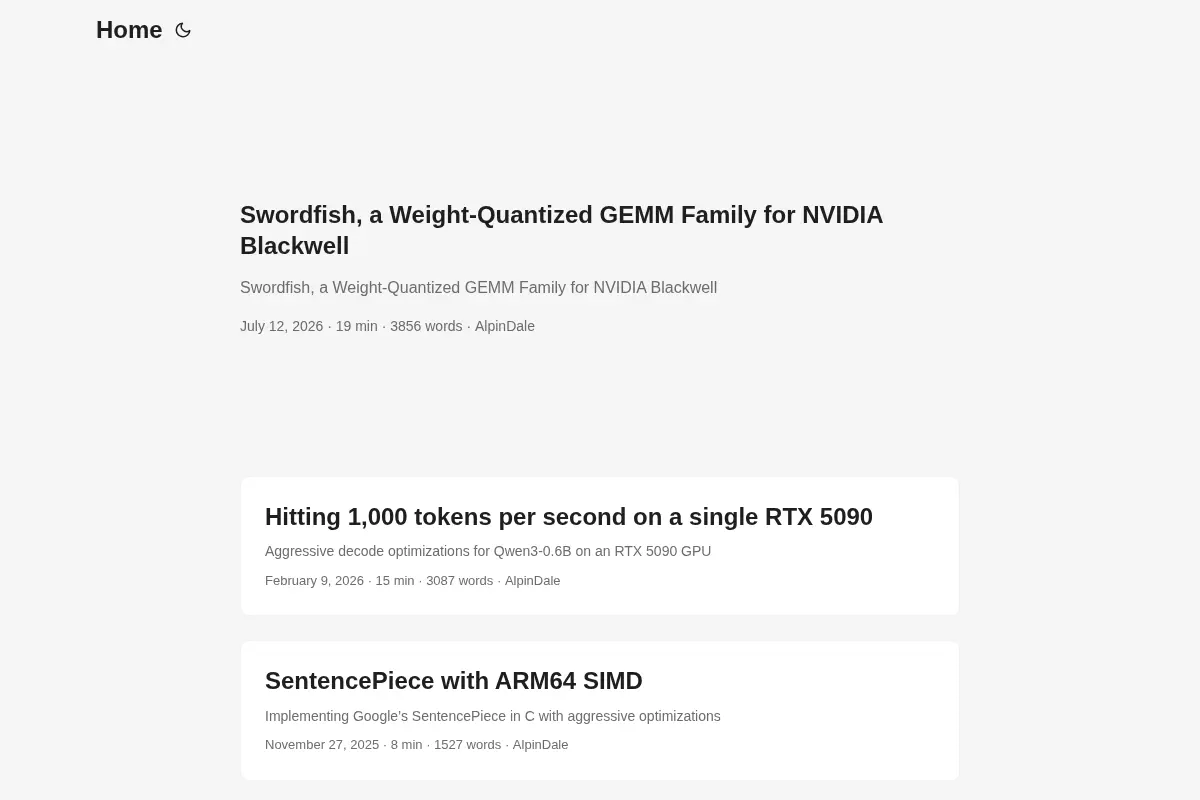
Task: Select AlpinDale author on the Swordfish post
Action: pos(505,326)
